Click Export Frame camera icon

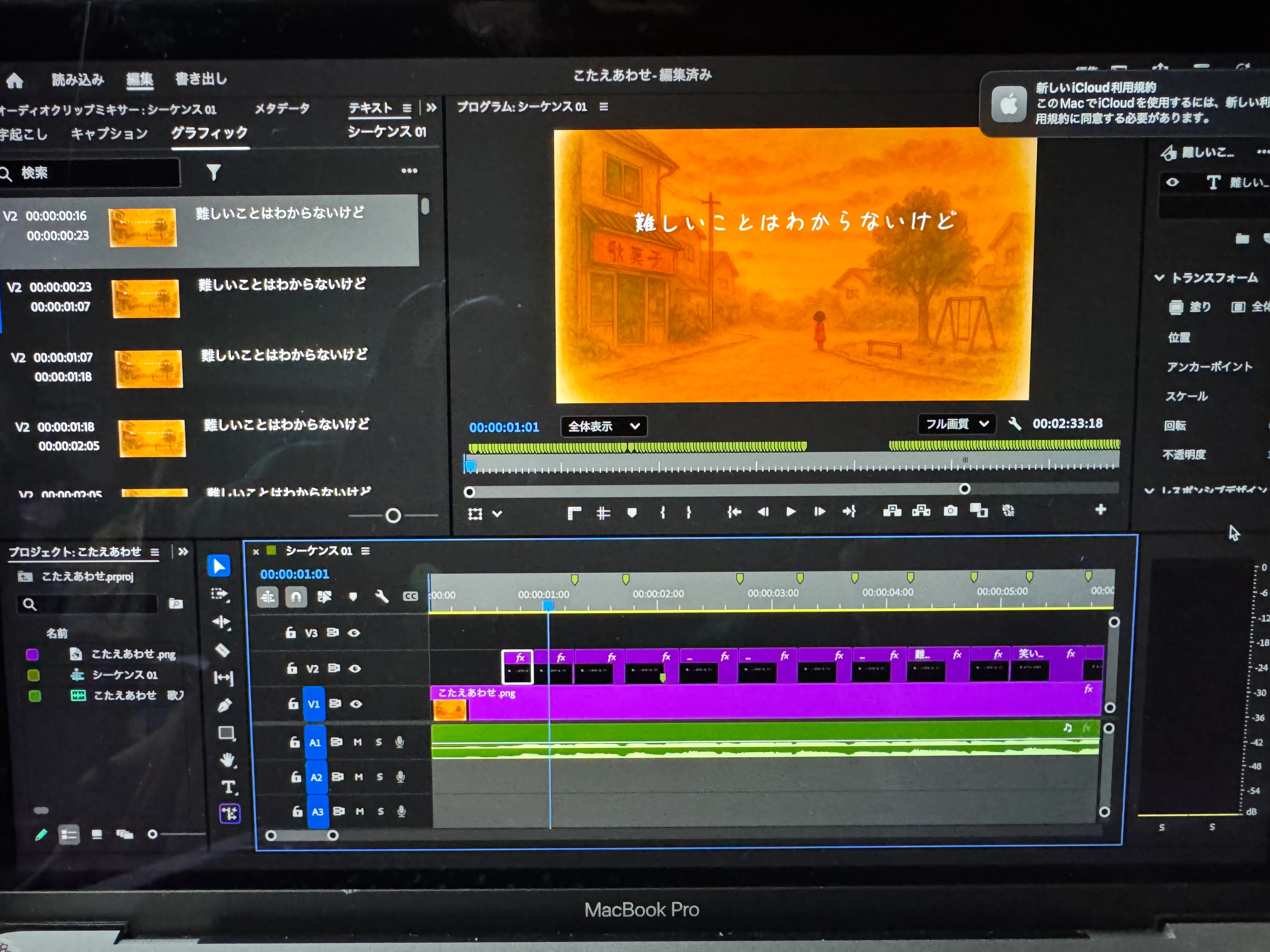(950, 511)
